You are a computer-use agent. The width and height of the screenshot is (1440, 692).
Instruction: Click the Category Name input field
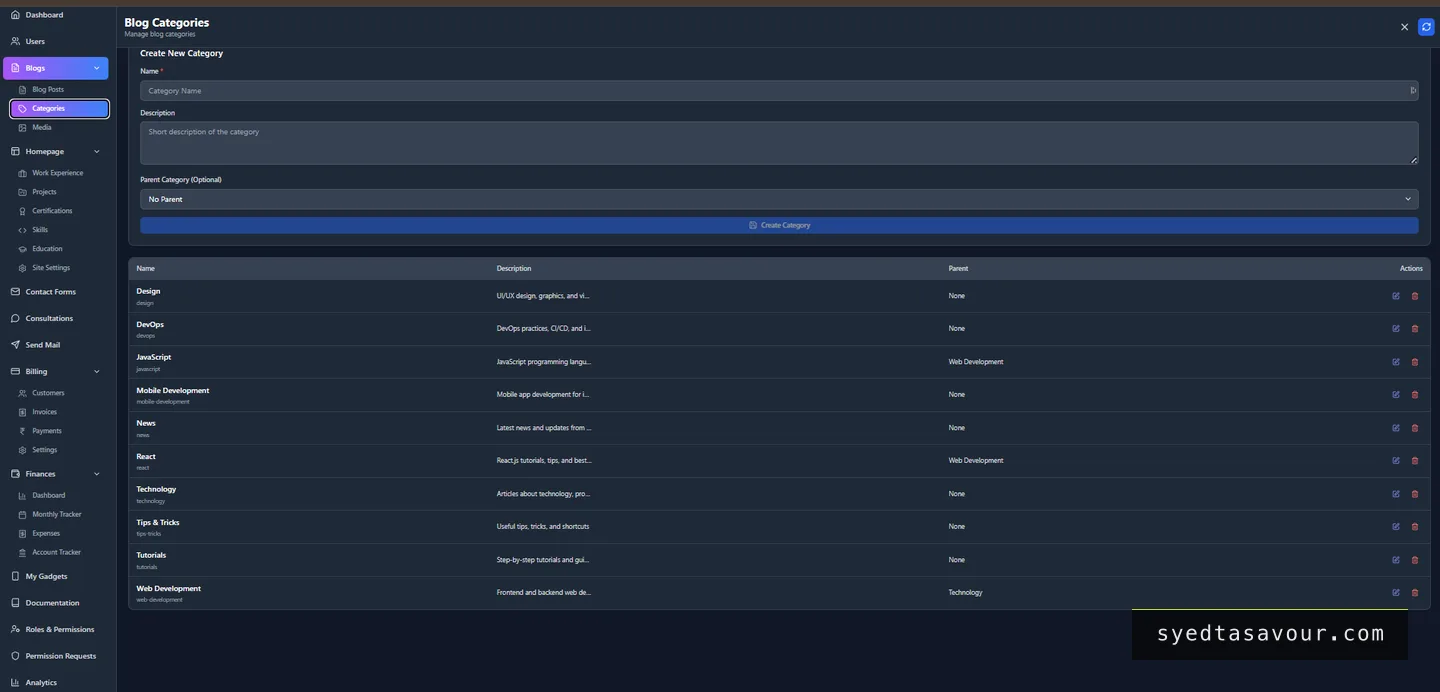coord(779,91)
